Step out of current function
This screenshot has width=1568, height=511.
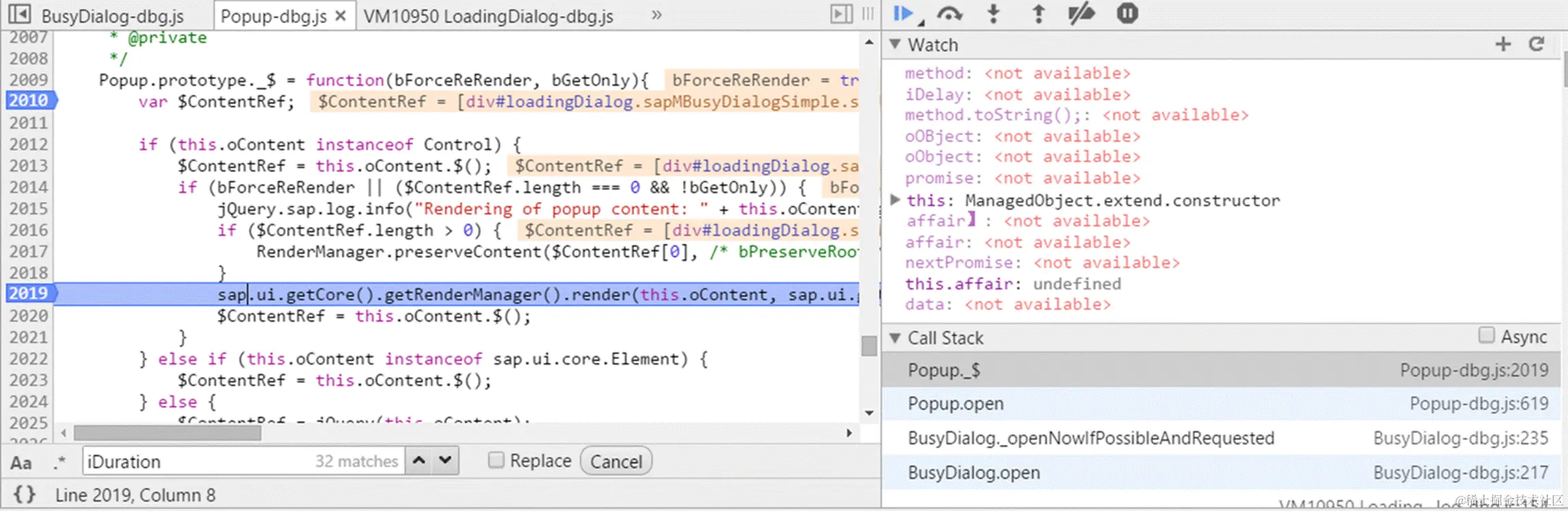(1038, 14)
